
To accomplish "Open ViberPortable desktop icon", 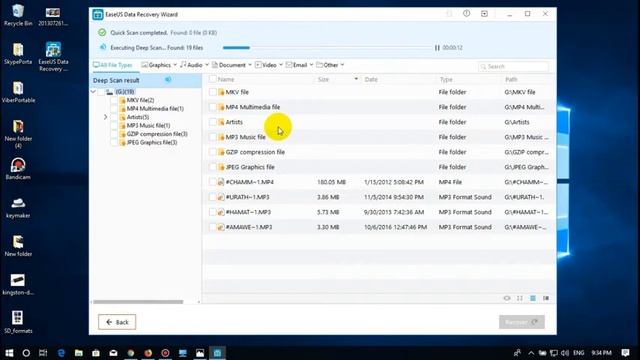I will pos(18,92).
